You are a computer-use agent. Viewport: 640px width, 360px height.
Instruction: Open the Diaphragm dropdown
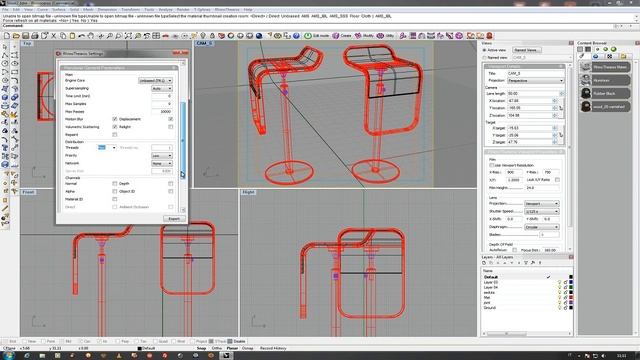click(542, 227)
